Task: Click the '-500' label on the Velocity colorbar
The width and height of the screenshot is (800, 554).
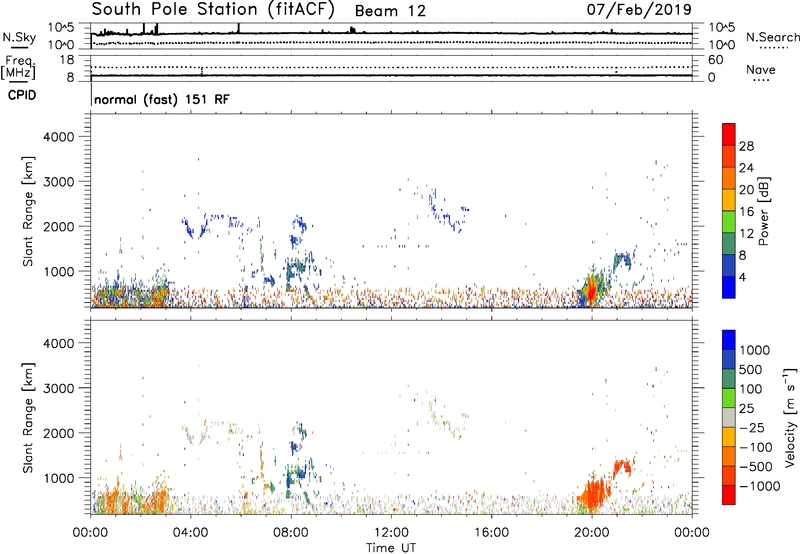Action: click(756, 467)
